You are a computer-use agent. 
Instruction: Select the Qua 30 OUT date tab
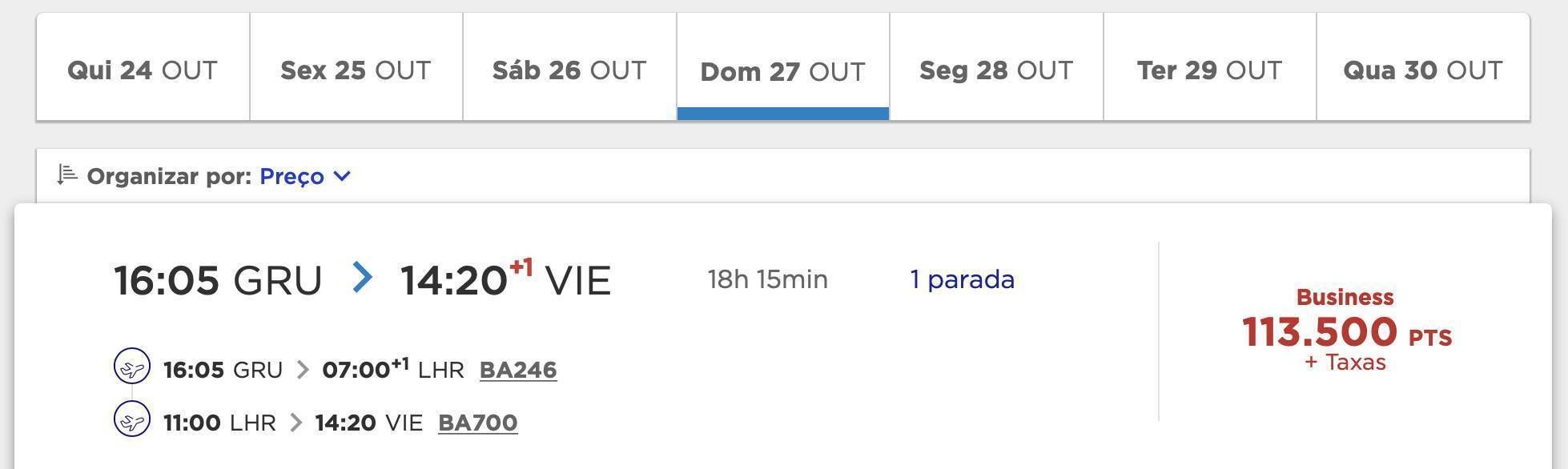tap(1423, 66)
